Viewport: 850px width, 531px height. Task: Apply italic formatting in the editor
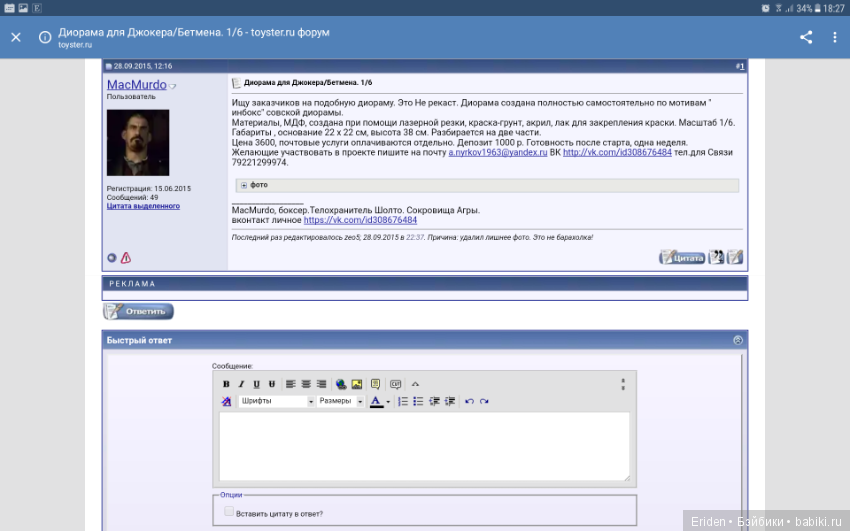[x=241, y=384]
